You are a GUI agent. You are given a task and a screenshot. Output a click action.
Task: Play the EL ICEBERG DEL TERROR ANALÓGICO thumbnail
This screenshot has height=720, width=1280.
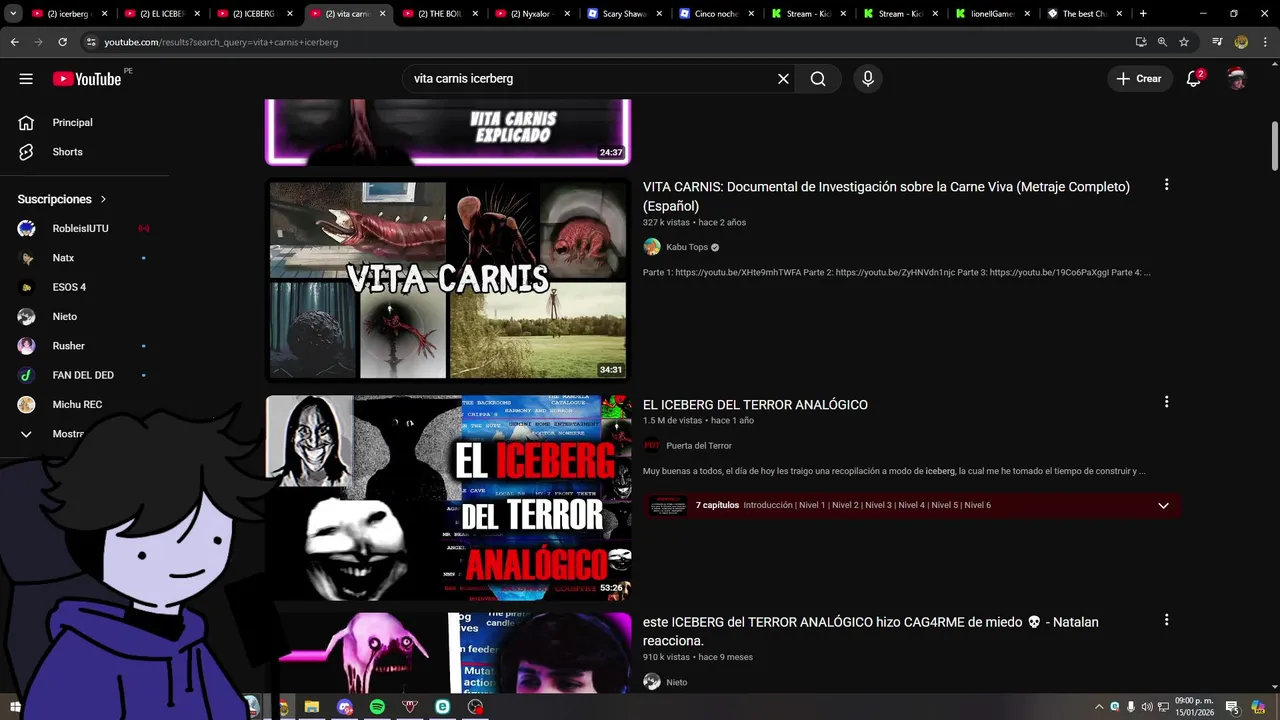click(448, 498)
